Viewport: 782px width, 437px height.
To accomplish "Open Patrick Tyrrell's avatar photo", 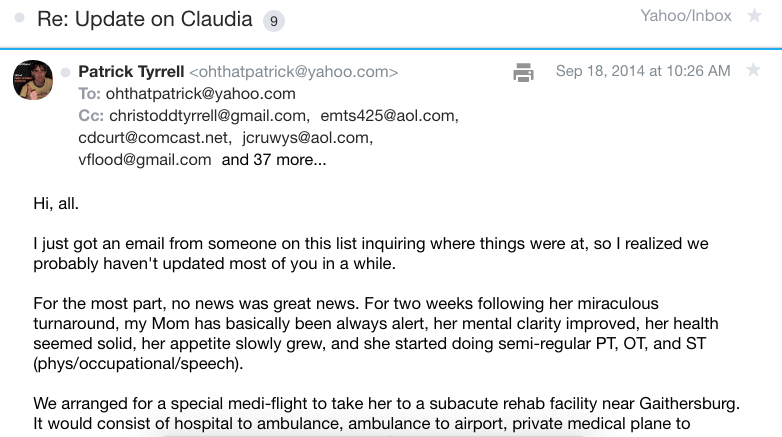I will (33, 79).
